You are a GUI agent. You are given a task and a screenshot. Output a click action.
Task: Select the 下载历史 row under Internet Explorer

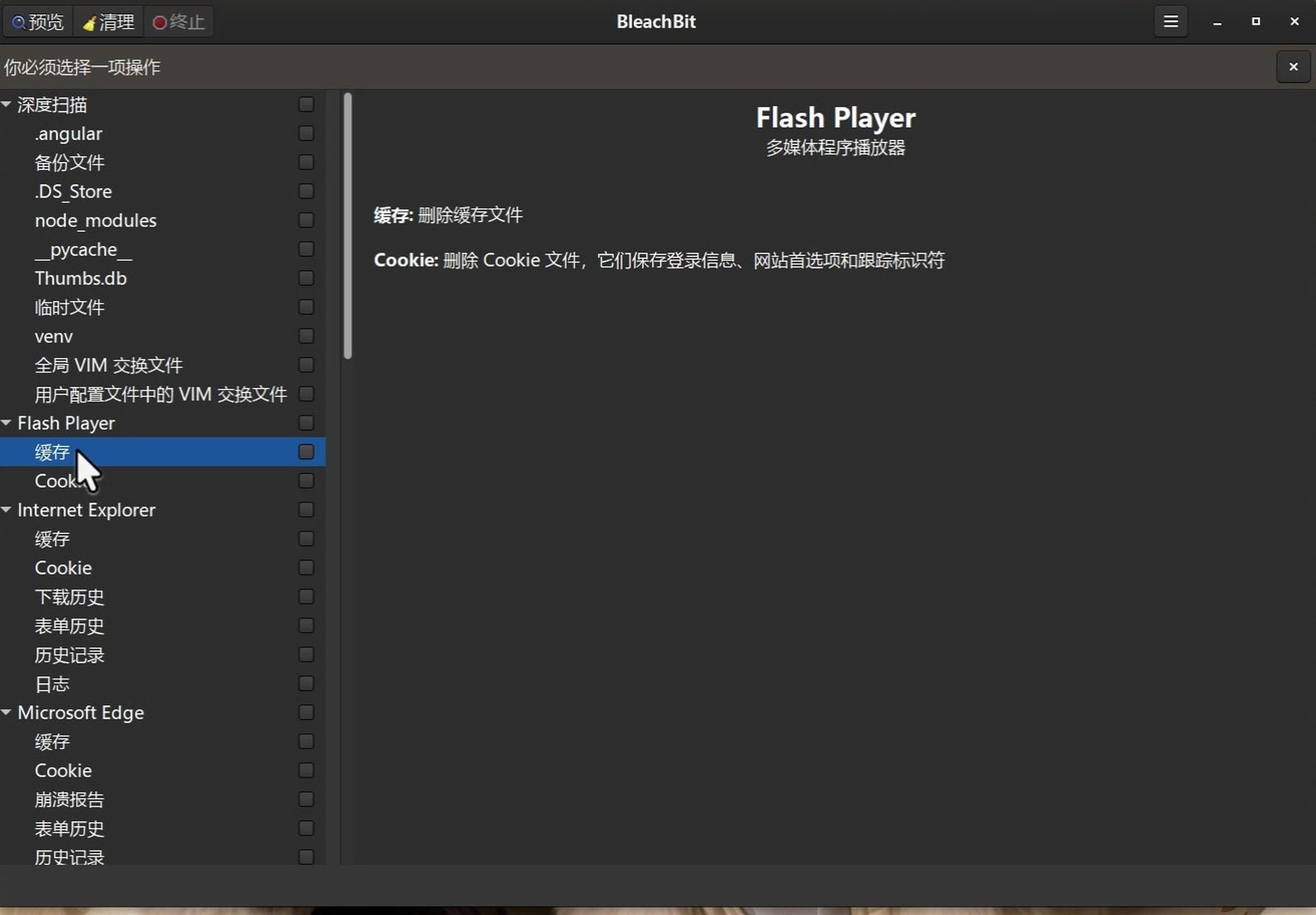tap(163, 597)
